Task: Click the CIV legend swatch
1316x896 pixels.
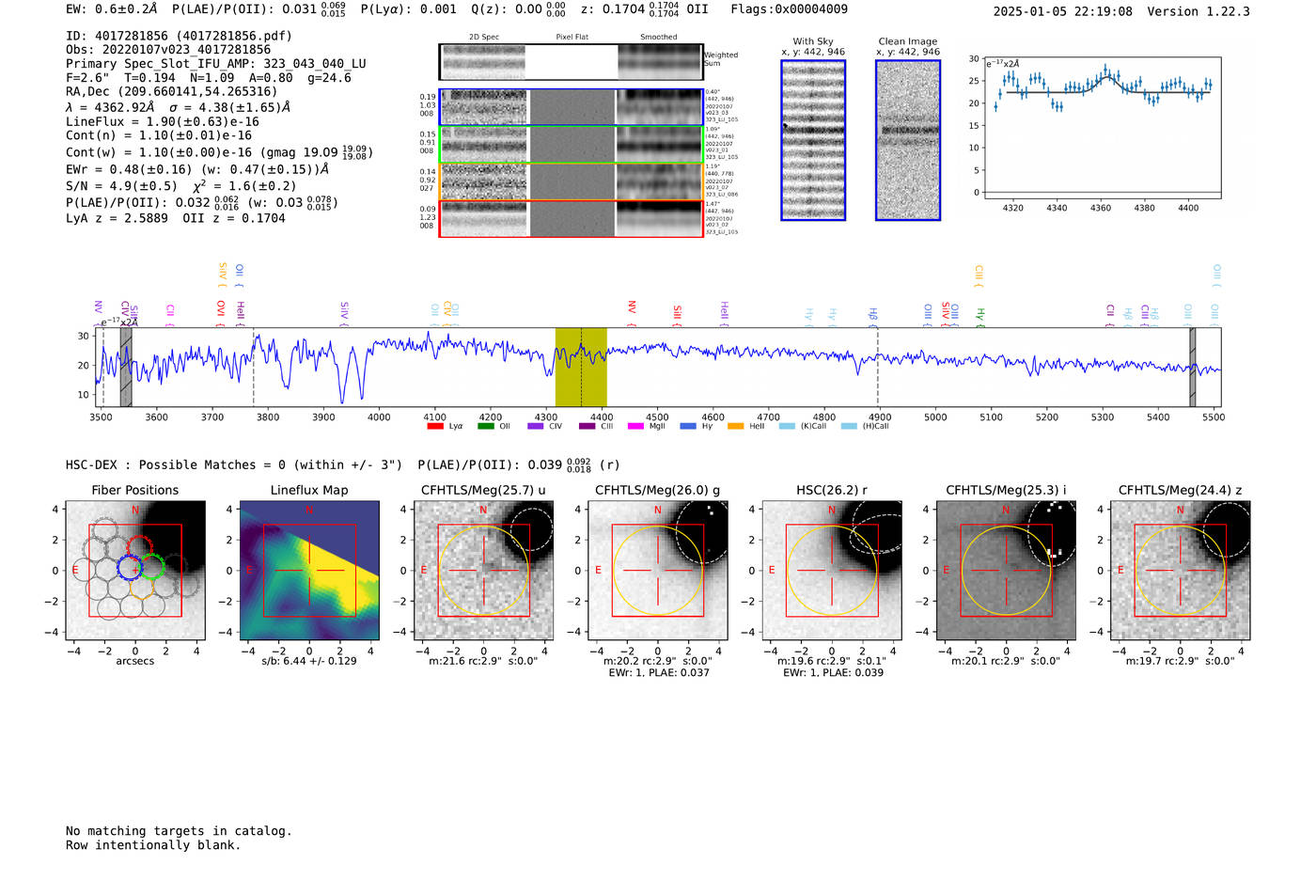Action: coord(536,426)
